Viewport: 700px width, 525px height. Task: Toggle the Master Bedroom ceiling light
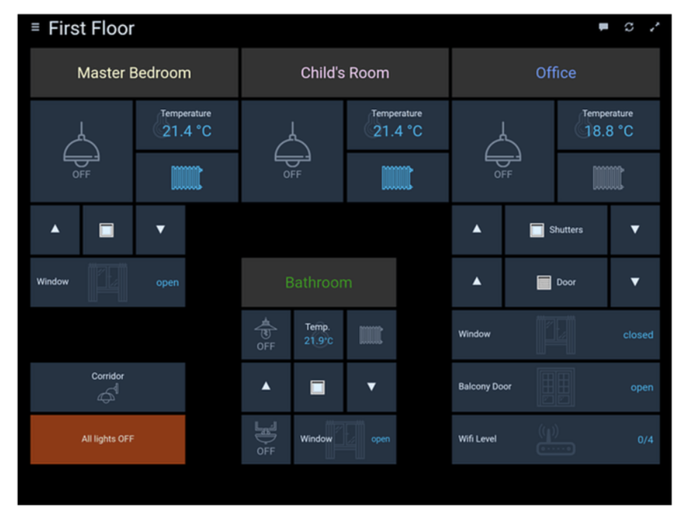pos(81,151)
